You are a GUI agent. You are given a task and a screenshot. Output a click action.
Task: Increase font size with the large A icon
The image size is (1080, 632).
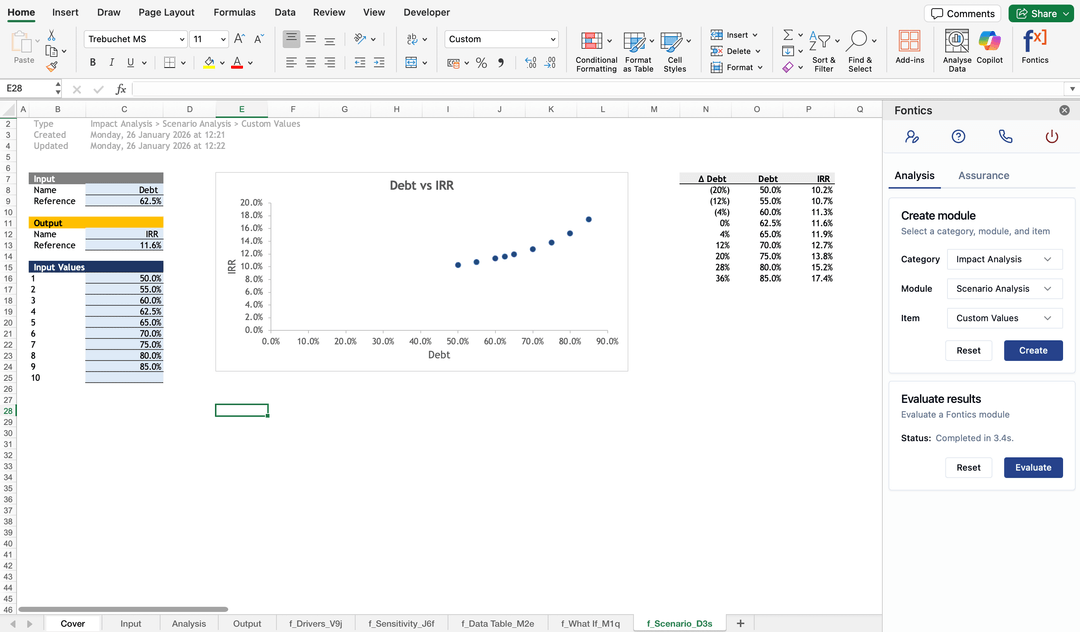click(239, 39)
